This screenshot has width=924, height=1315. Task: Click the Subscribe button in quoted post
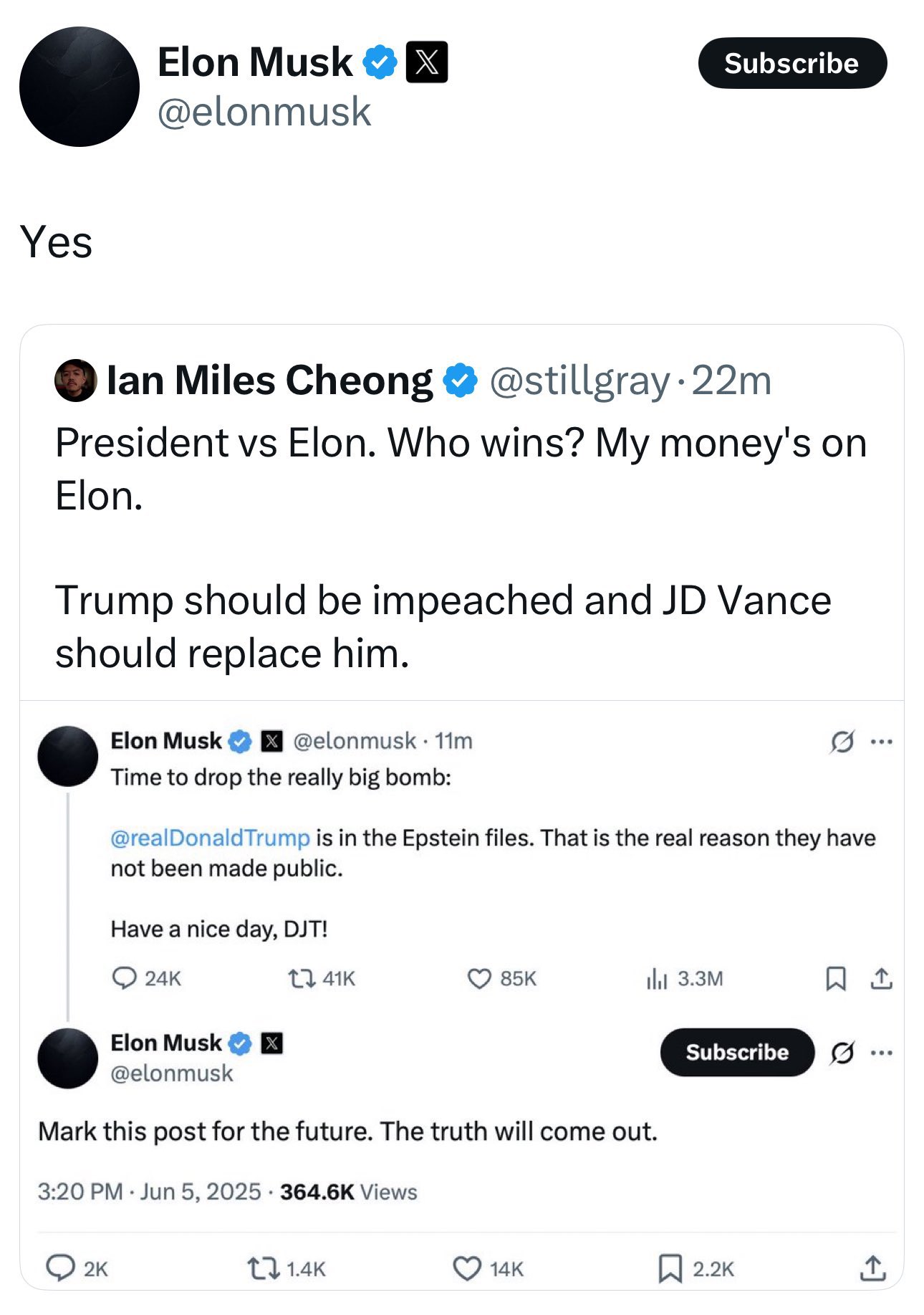[736, 1052]
